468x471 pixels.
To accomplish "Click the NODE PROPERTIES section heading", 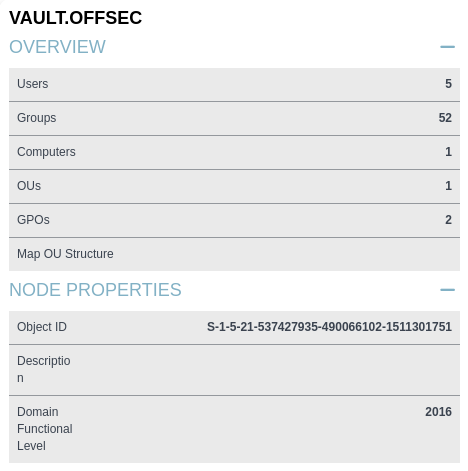I will tap(95, 290).
